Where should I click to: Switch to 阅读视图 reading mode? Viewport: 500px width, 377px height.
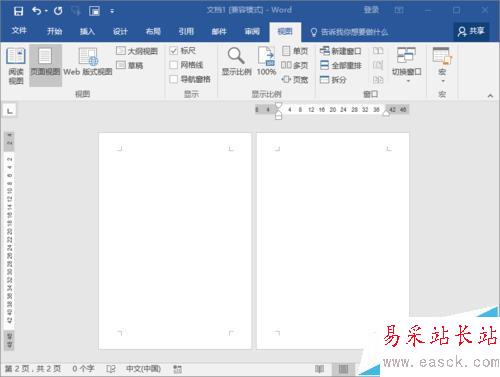tap(16, 65)
